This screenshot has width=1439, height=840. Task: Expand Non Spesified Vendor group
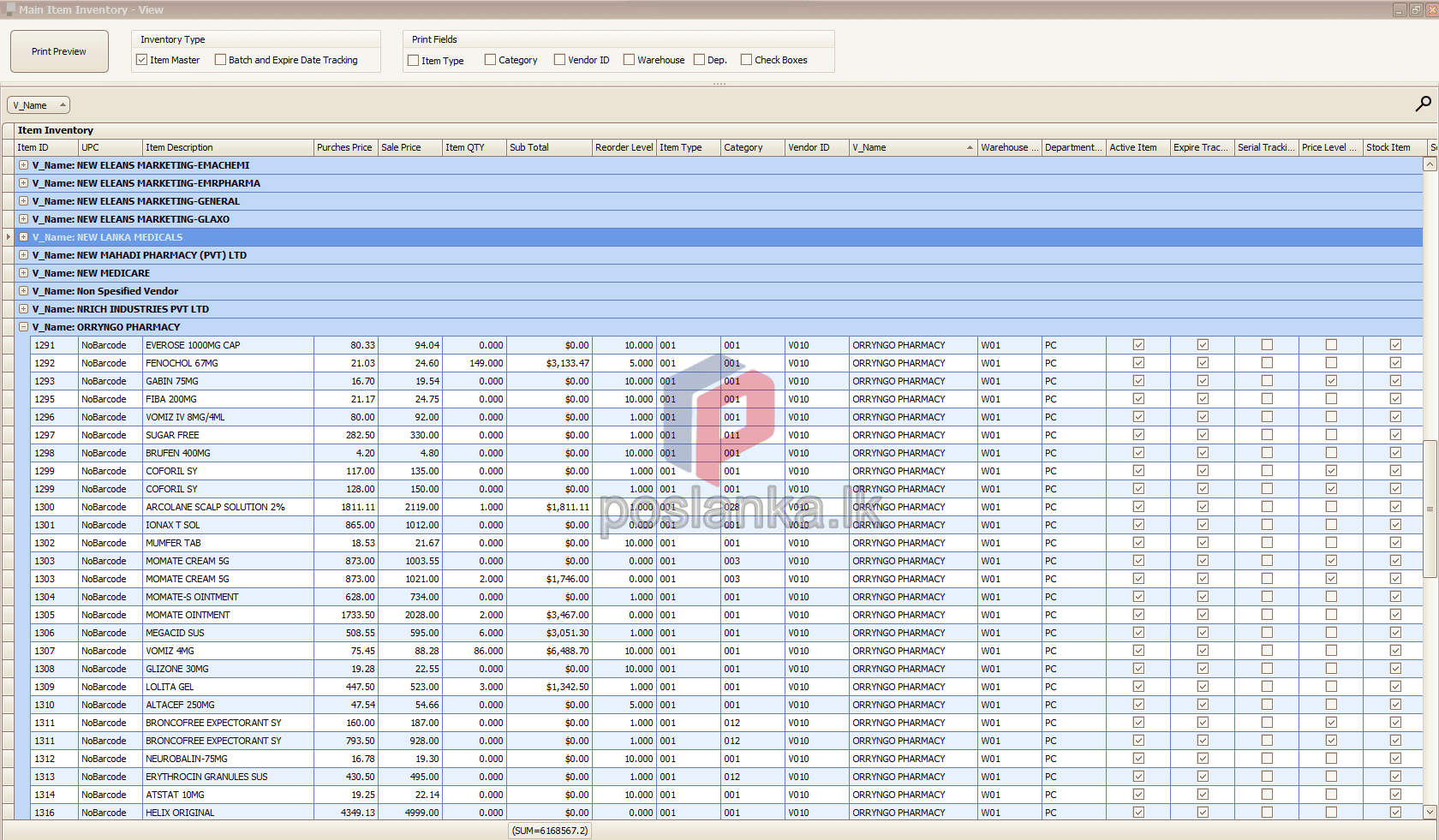24,291
